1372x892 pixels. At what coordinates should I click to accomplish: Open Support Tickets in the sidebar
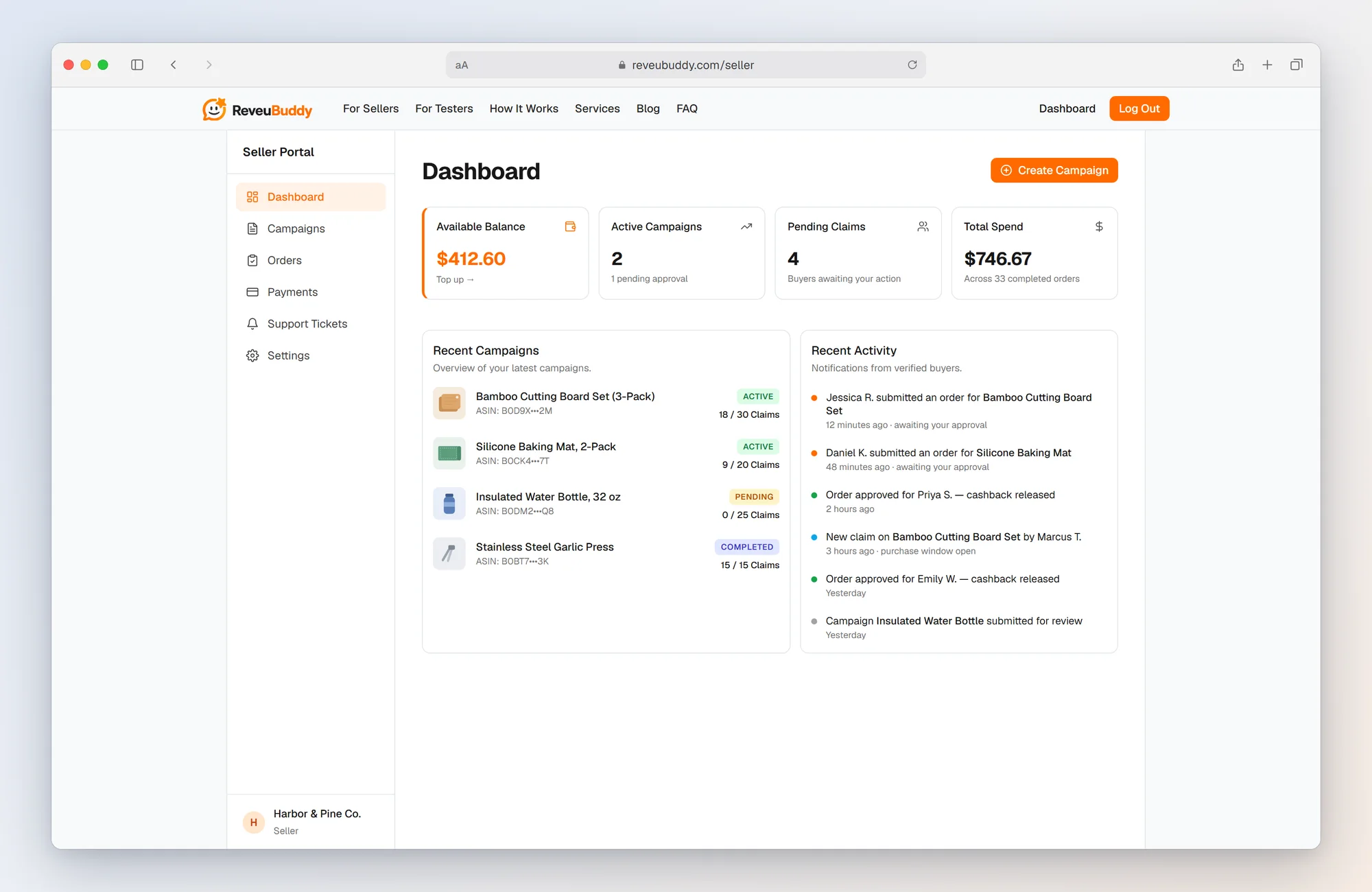pos(311,324)
